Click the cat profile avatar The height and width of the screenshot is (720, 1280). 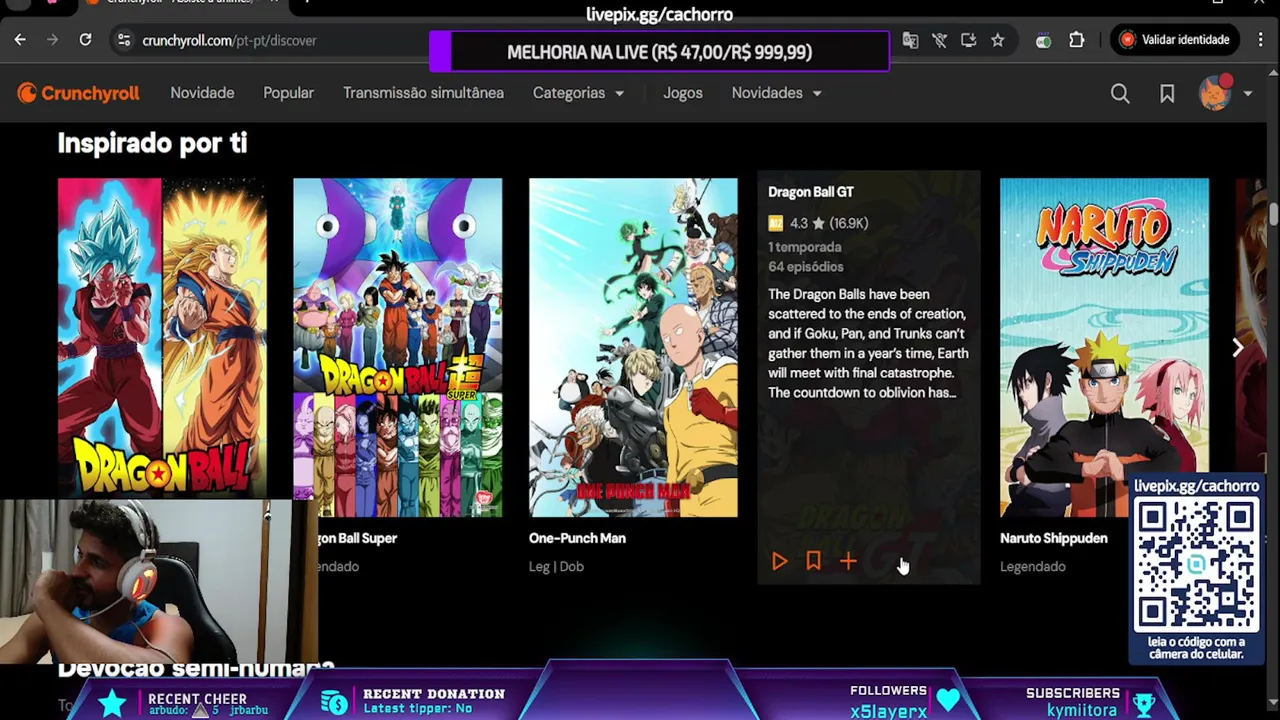pyautogui.click(x=1215, y=93)
